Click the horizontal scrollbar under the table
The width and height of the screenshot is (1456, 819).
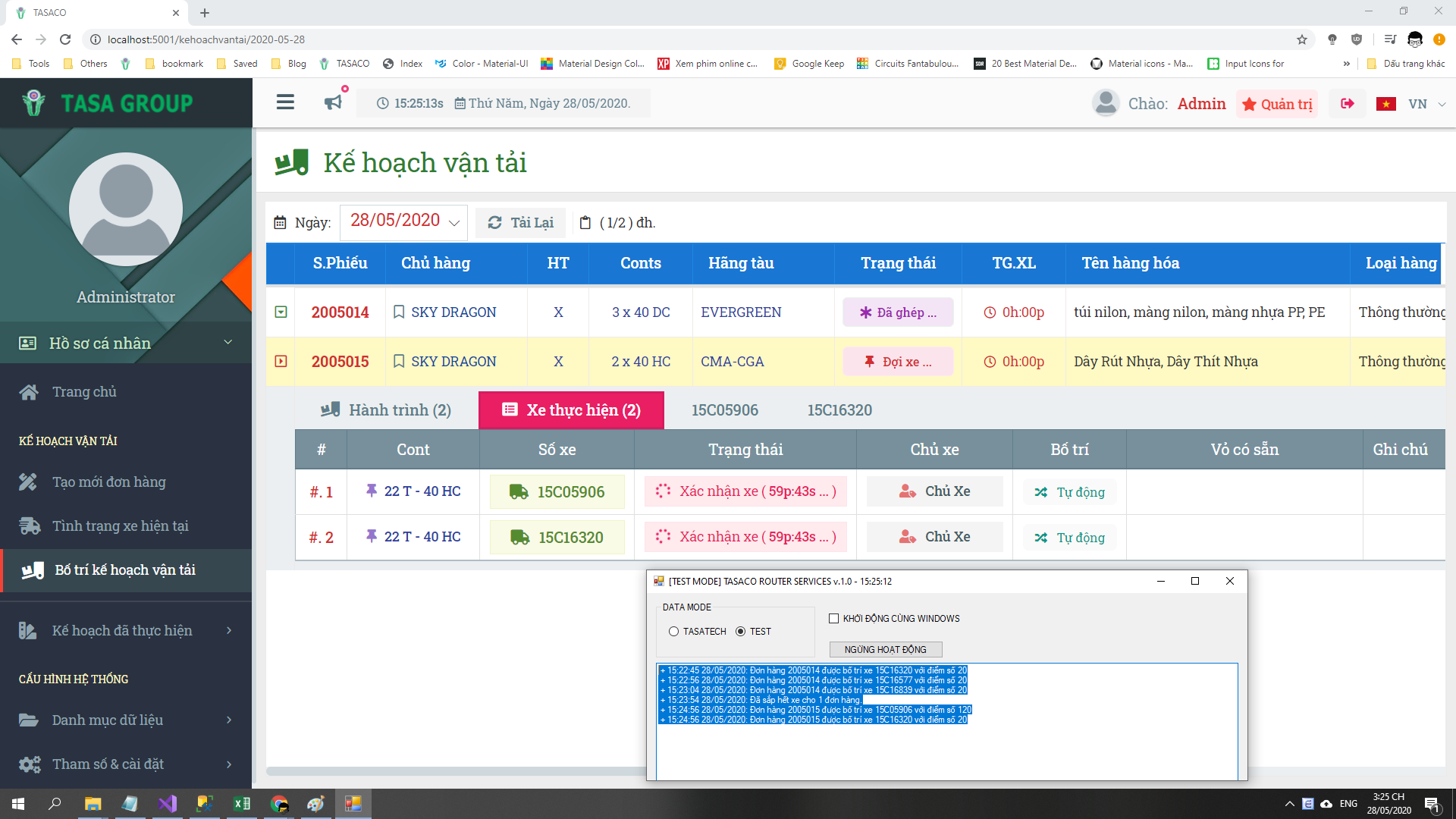coord(455,771)
